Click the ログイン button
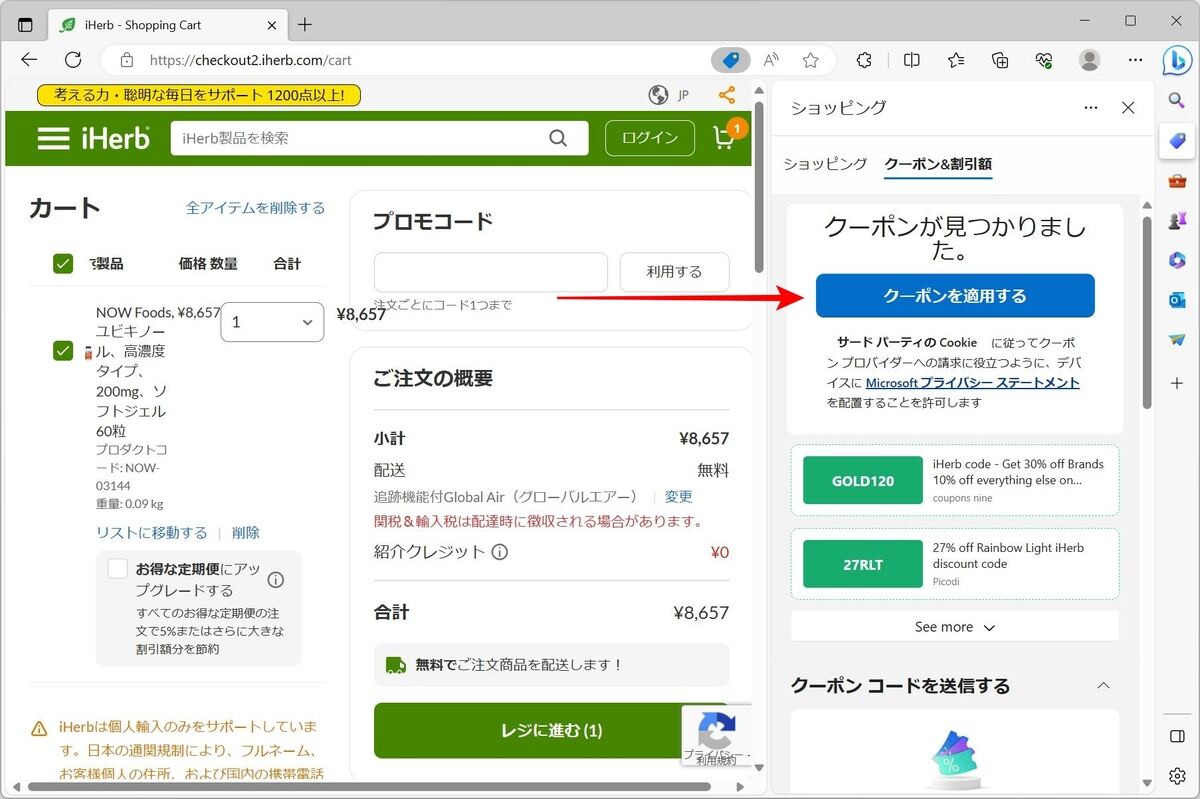The height and width of the screenshot is (799, 1200). click(650, 138)
